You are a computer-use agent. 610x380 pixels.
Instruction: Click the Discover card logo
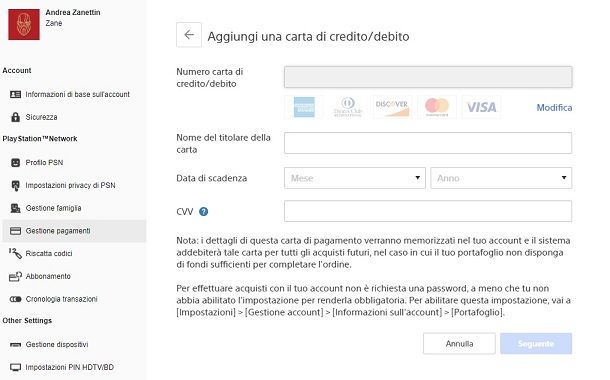(x=392, y=107)
